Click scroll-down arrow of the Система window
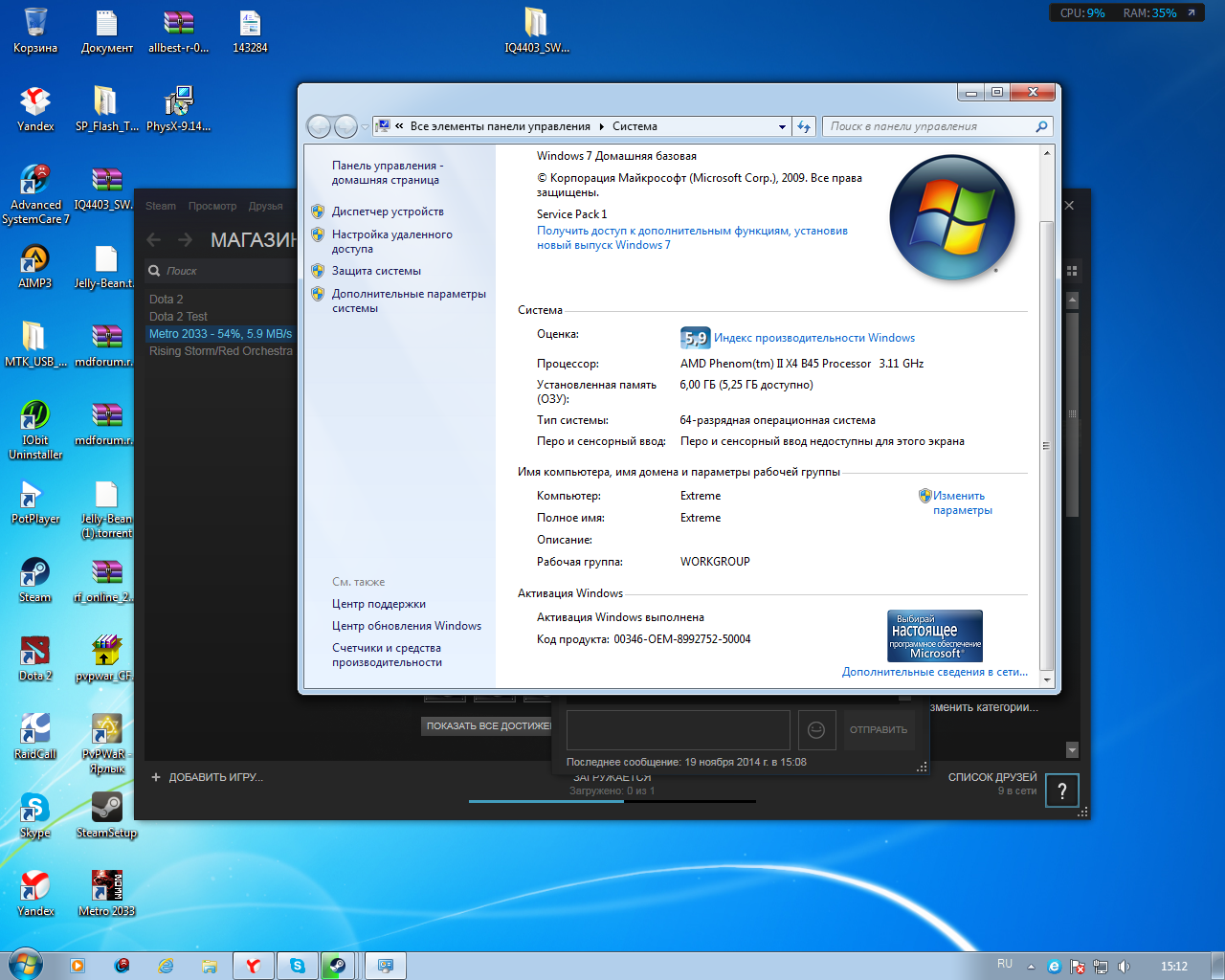This screenshot has width=1225, height=980. point(1046,679)
